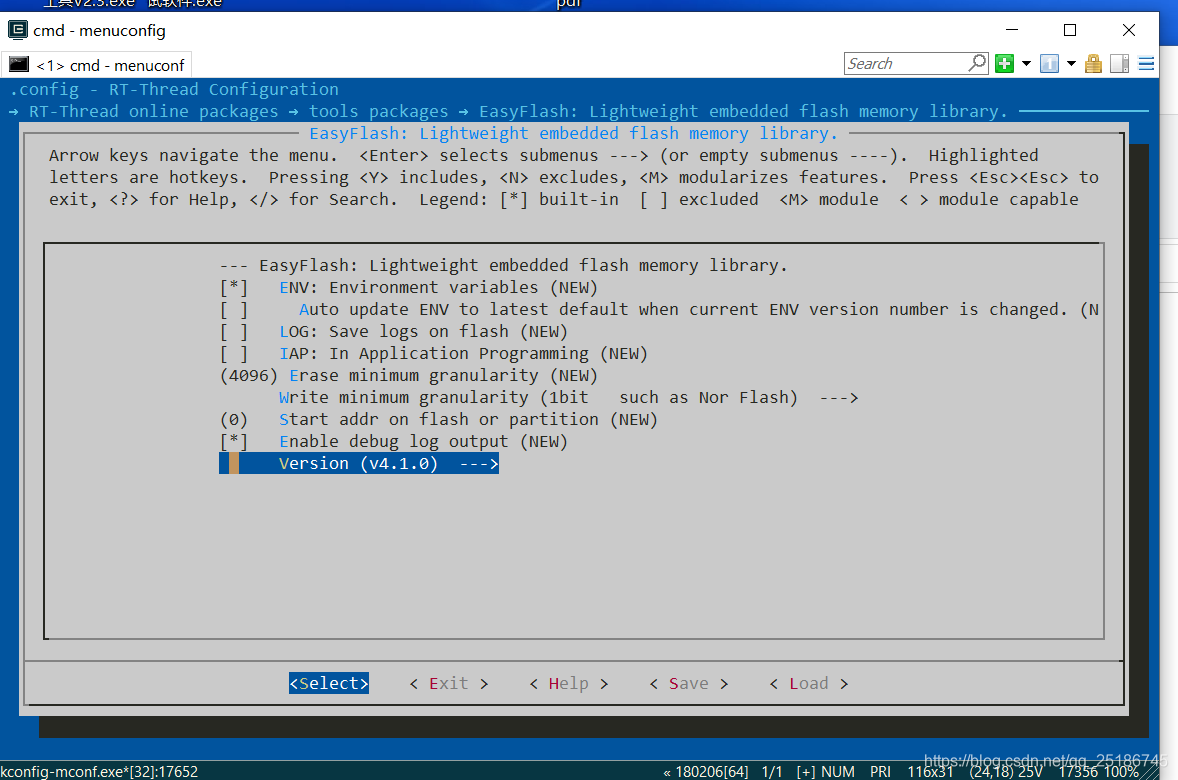Open new console options dropdown arrow

pyautogui.click(x=1026, y=64)
